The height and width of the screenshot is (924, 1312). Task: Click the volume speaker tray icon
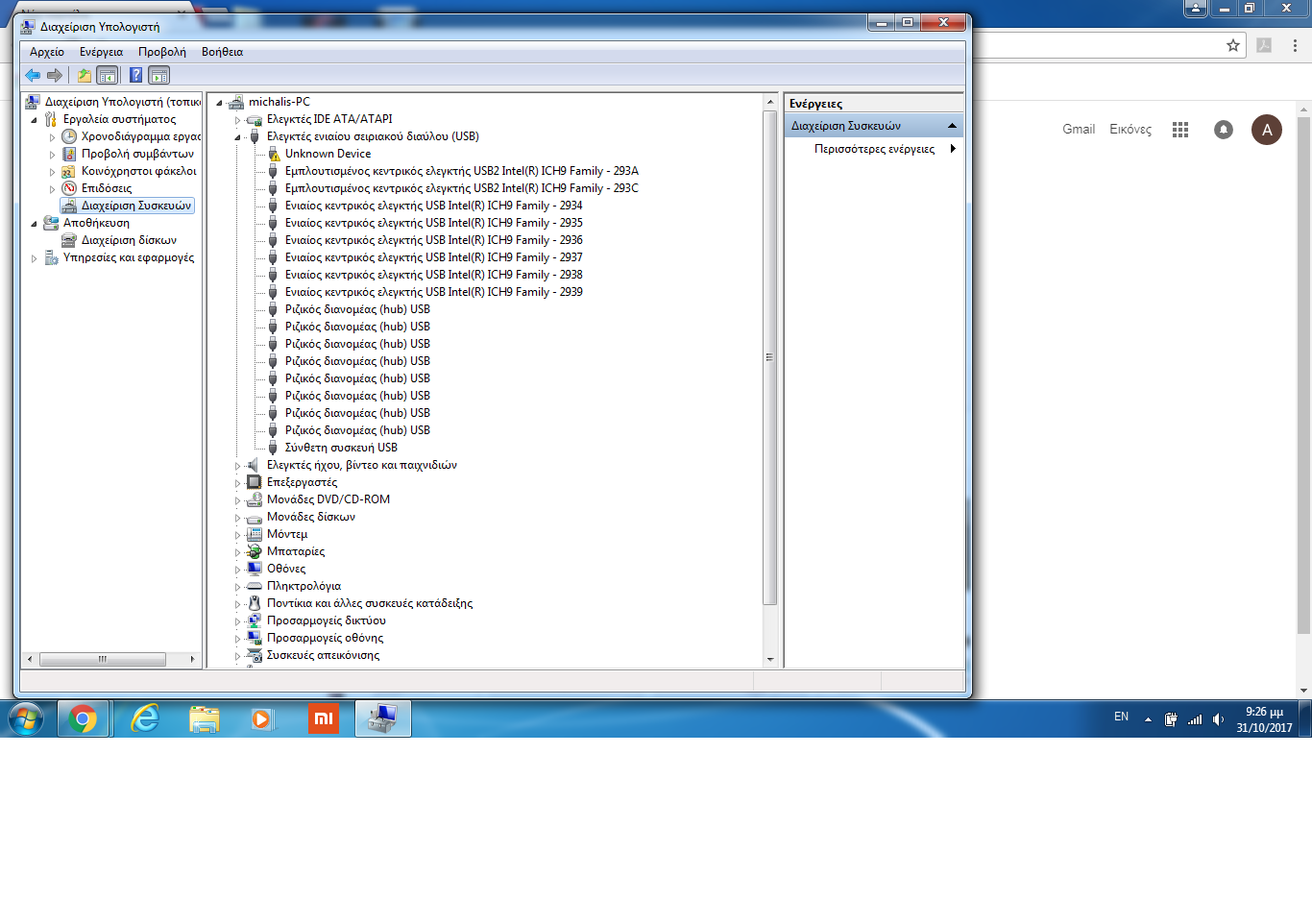coord(1218,719)
